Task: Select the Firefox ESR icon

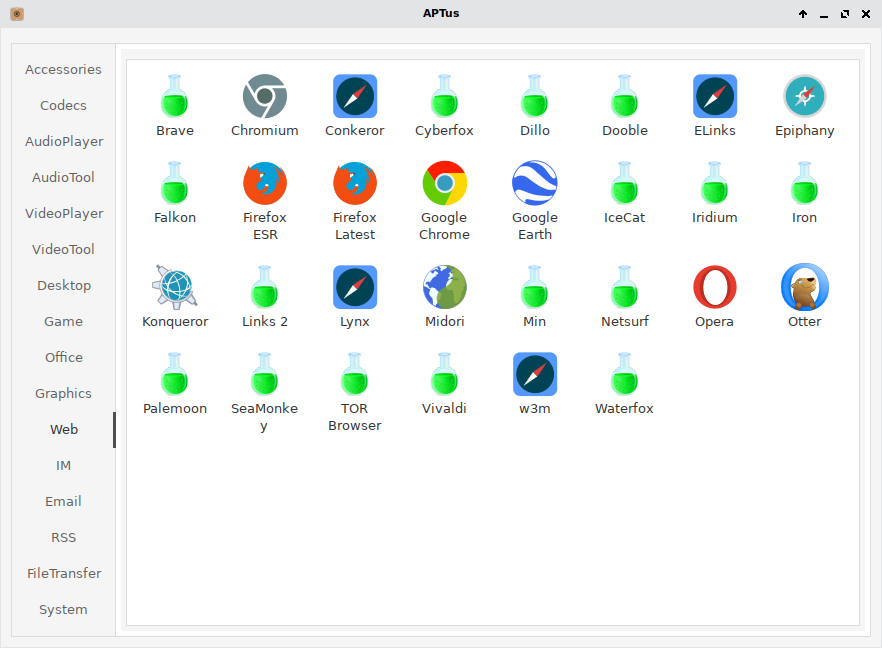Action: coord(265,183)
